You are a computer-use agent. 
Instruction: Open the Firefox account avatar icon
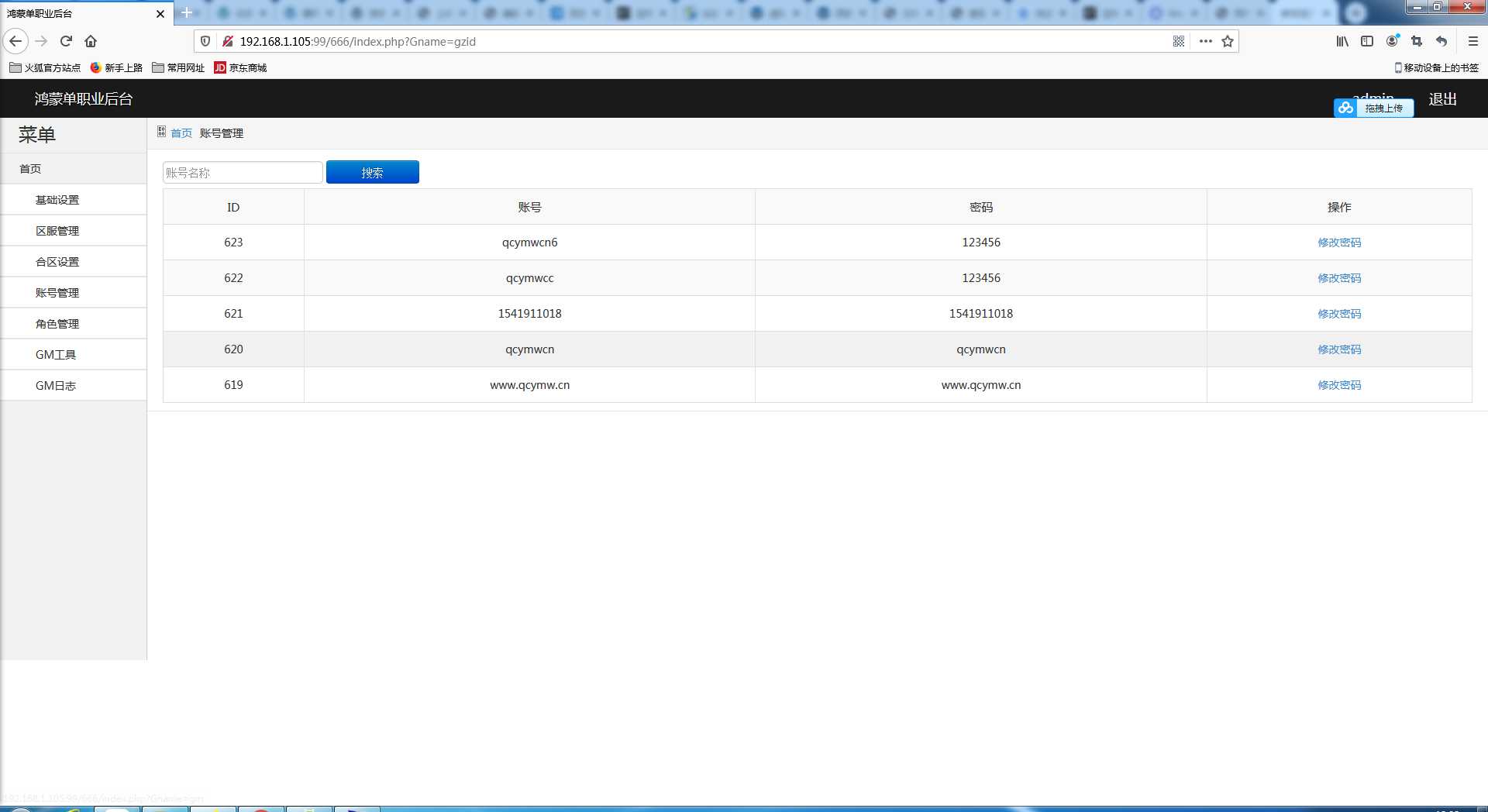(1392, 41)
